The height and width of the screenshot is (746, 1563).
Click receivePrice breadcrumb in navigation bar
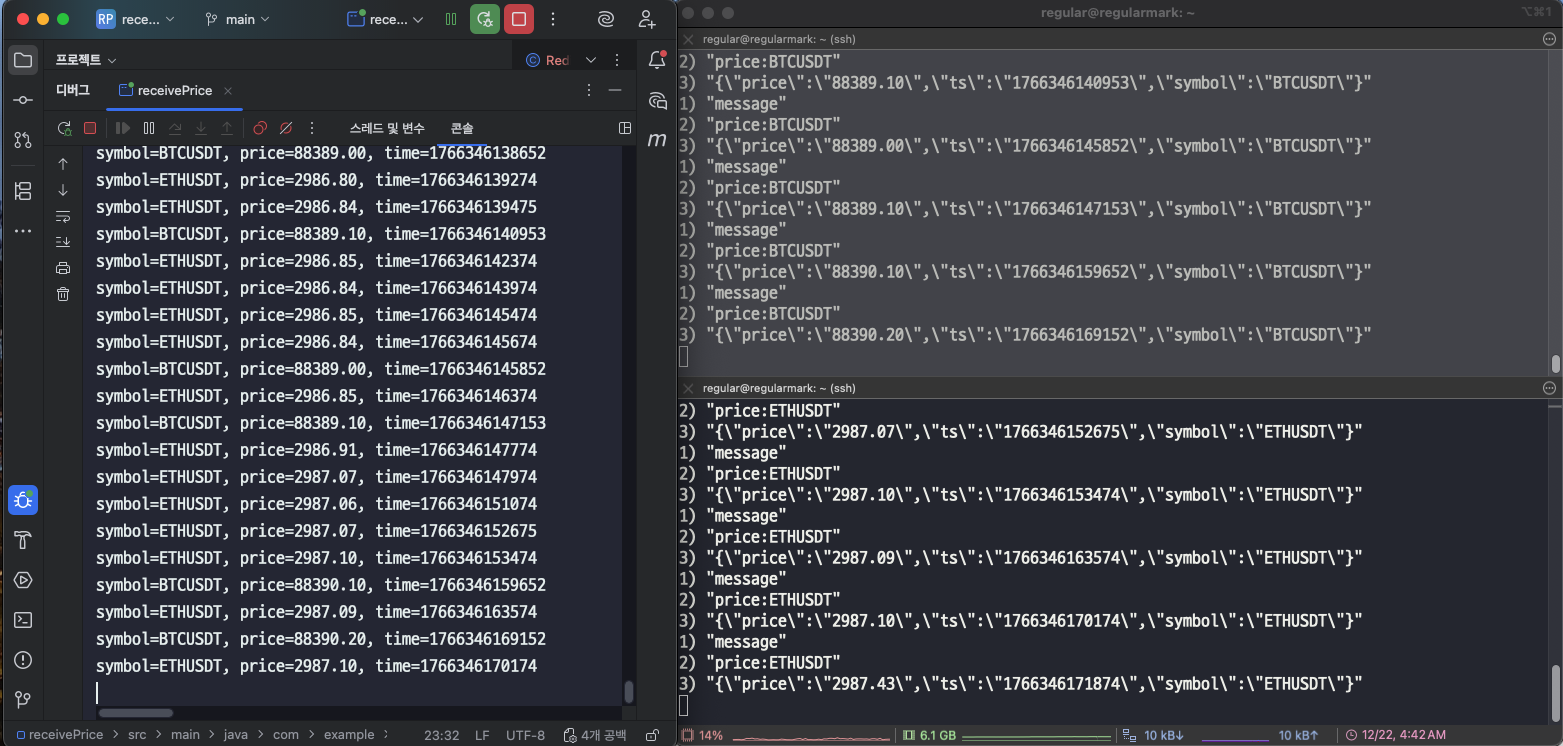click(x=59, y=735)
